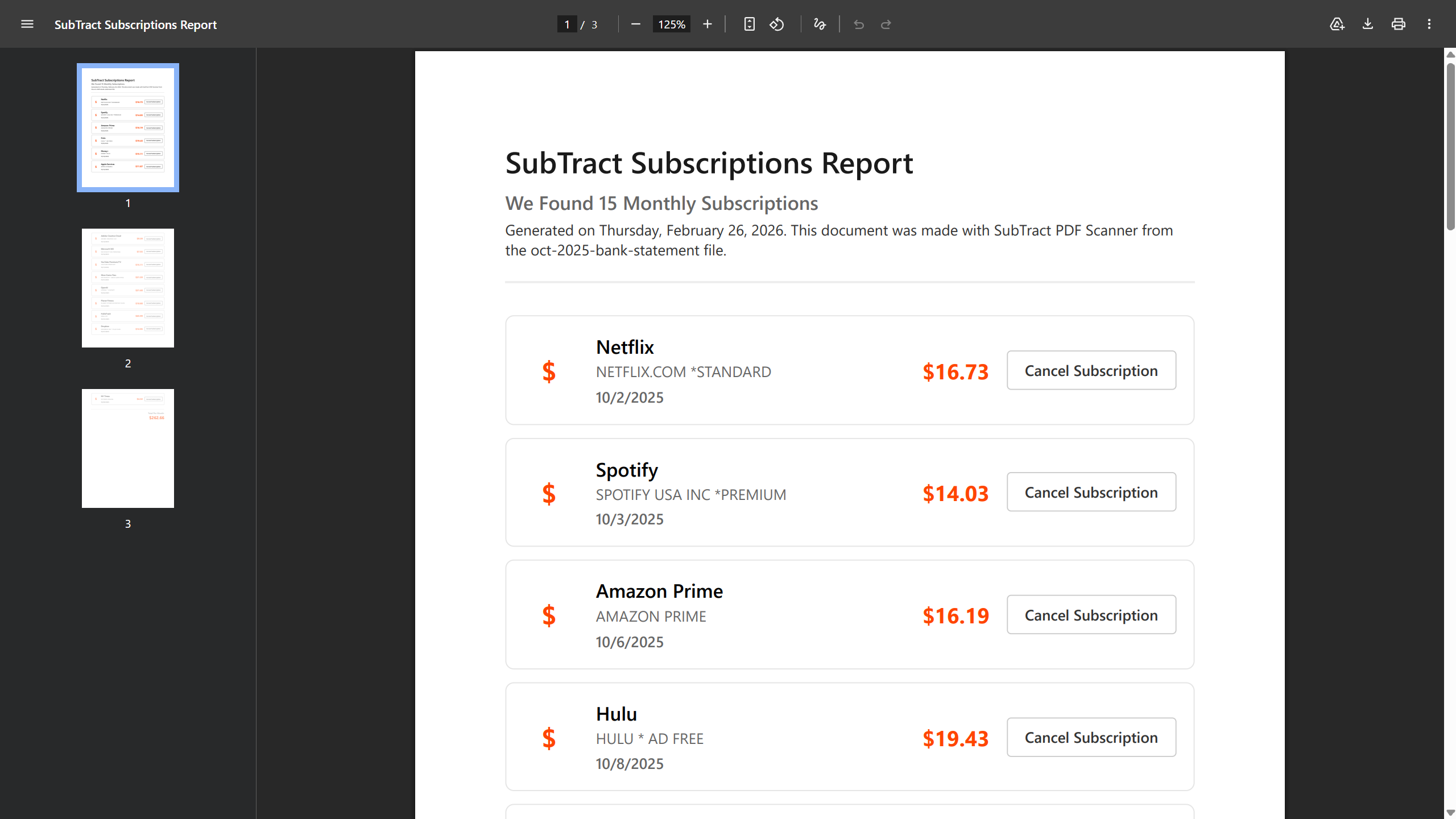Undo the last annotation
Viewport: 1456px width, 819px height.
858,24
